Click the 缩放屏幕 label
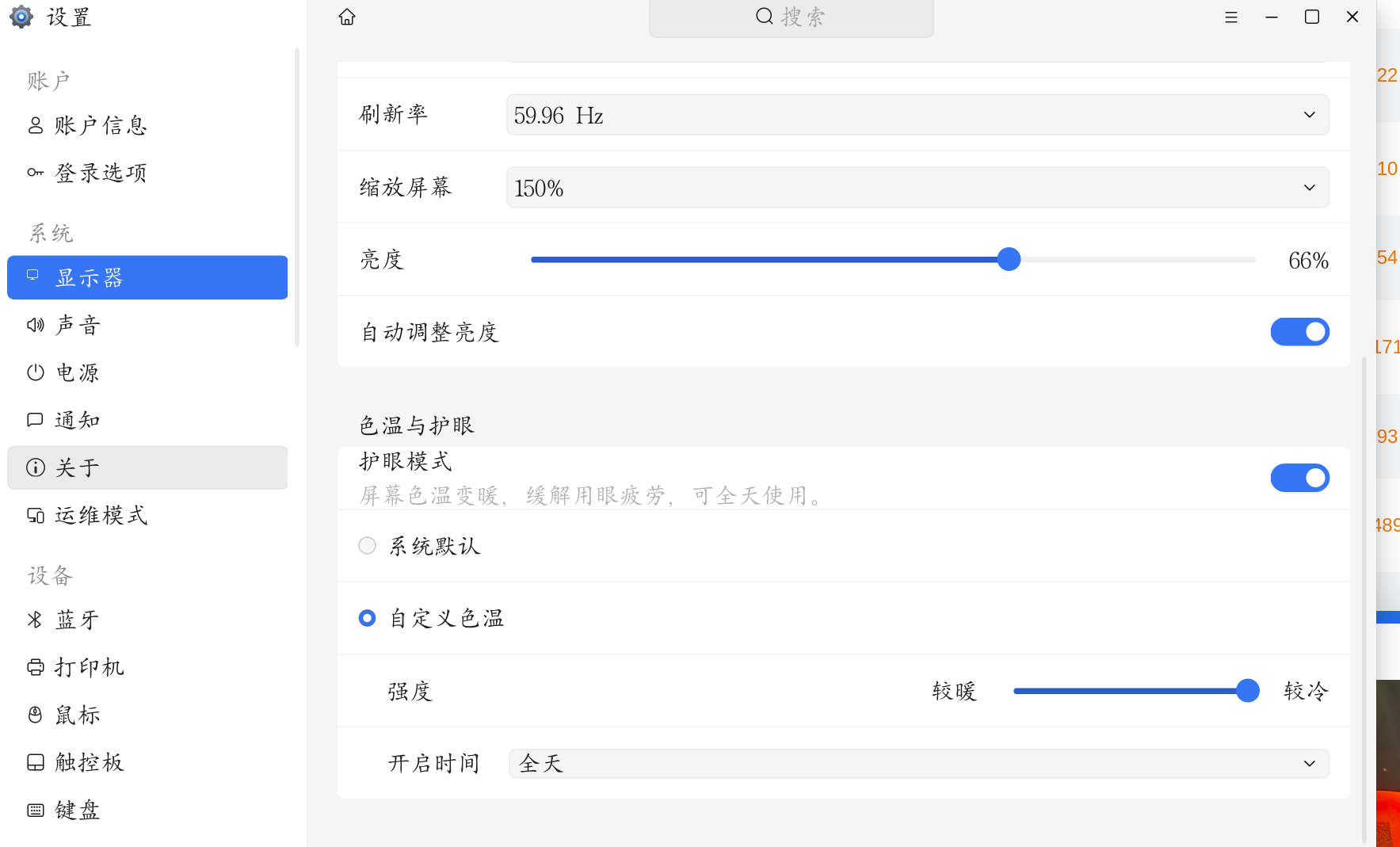Screen dimensions: 1400x847 point(406,187)
